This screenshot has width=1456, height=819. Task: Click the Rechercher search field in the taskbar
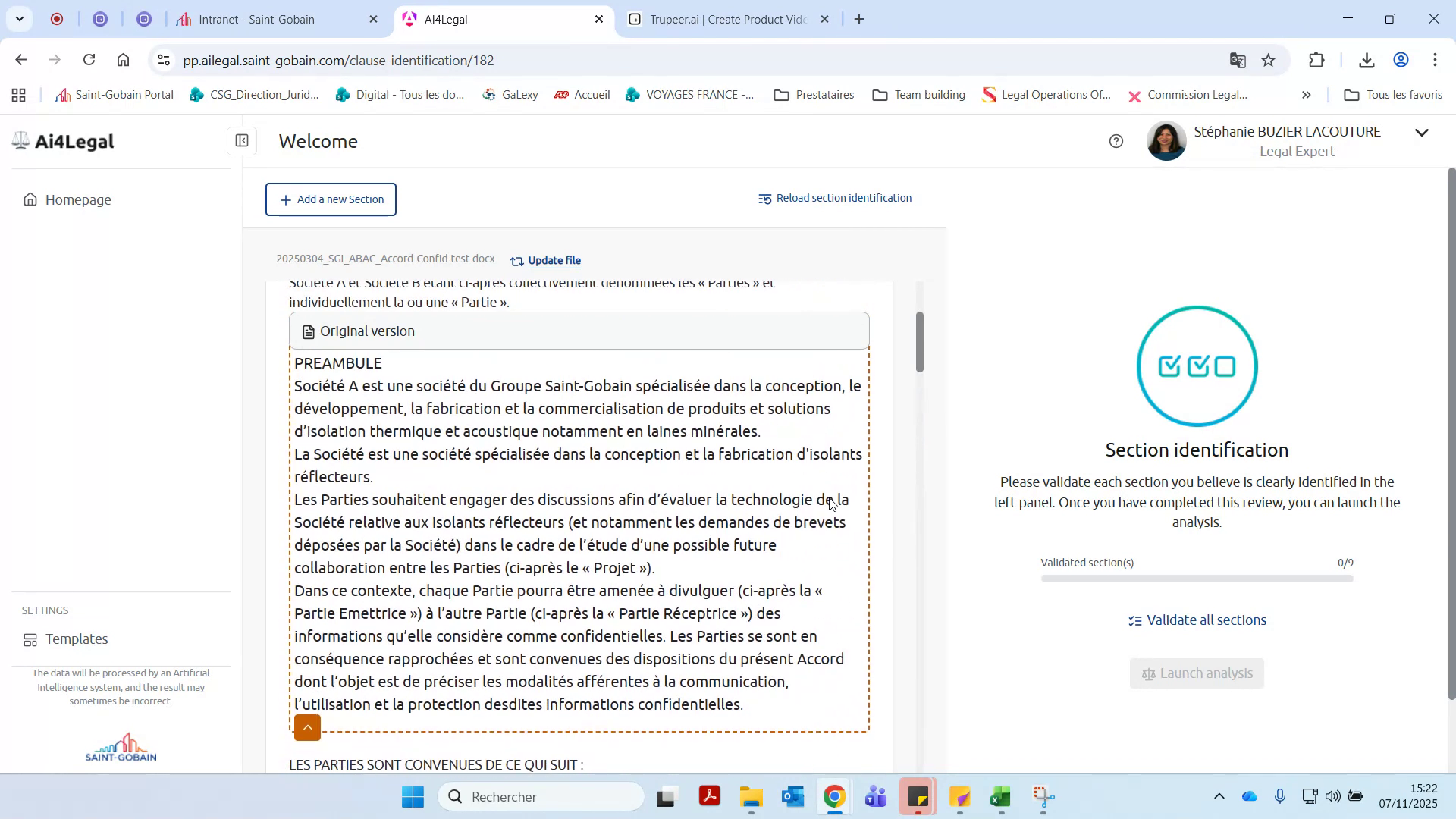(x=541, y=797)
